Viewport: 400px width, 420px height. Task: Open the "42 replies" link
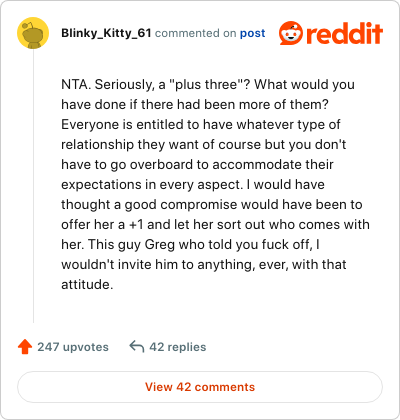coord(178,347)
